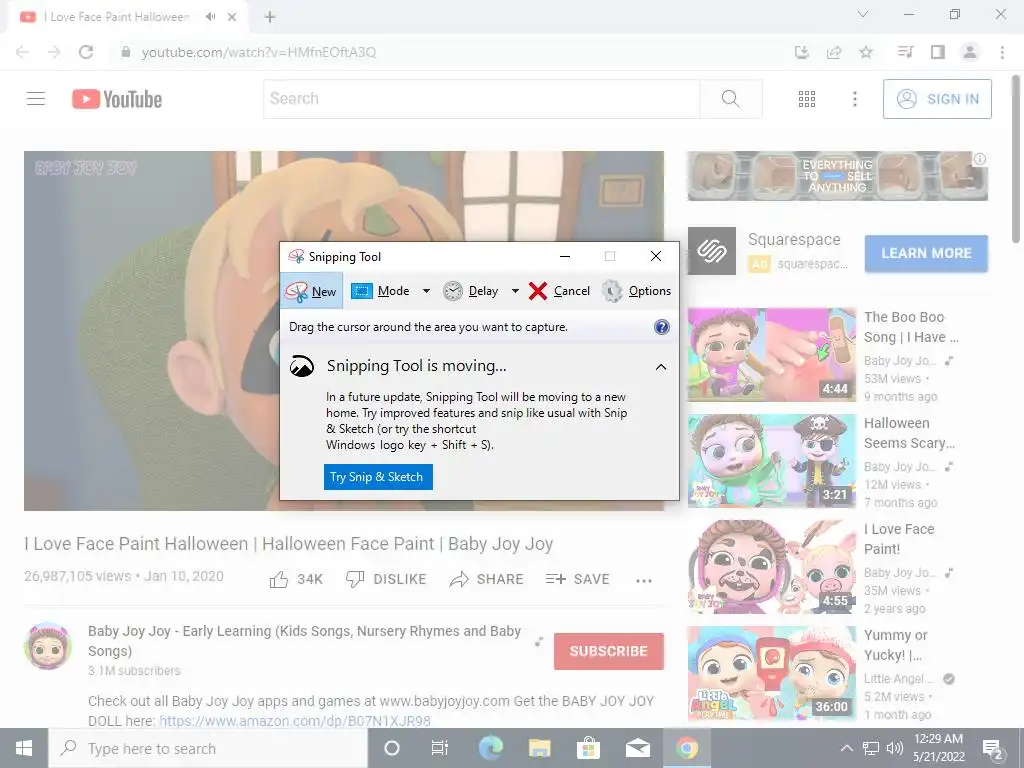Launch Microsoft Edge from taskbar
This screenshot has height=768, width=1024.
click(x=491, y=748)
